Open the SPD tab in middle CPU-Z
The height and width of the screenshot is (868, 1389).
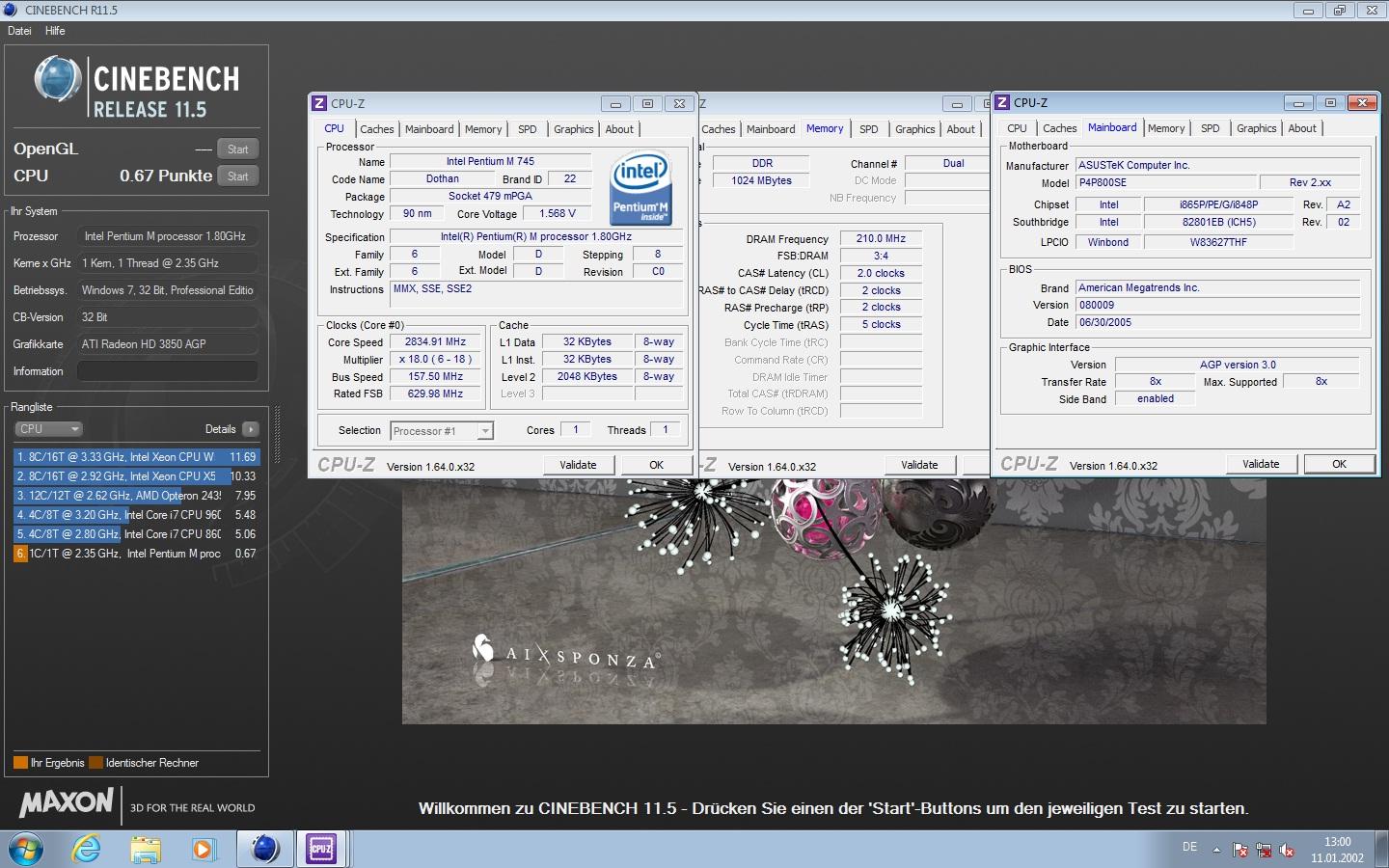click(x=869, y=129)
